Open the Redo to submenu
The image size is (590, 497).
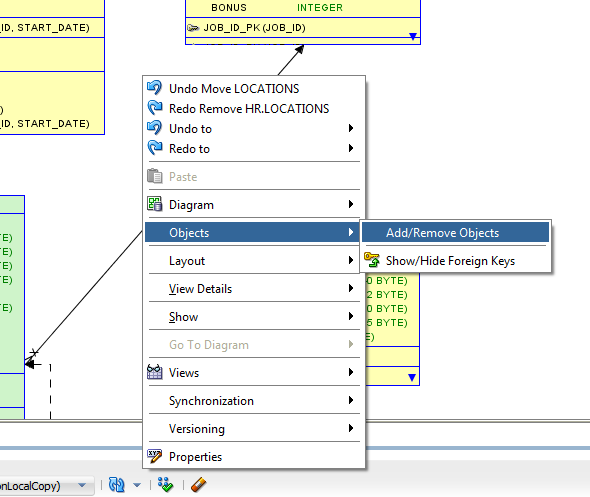pos(254,149)
